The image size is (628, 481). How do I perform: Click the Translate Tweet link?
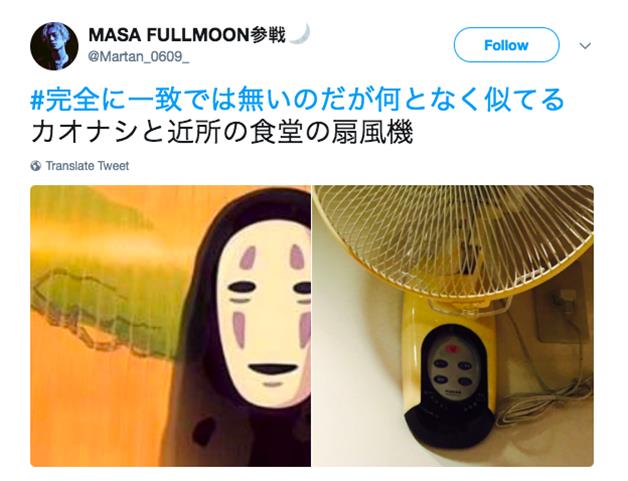[87, 166]
